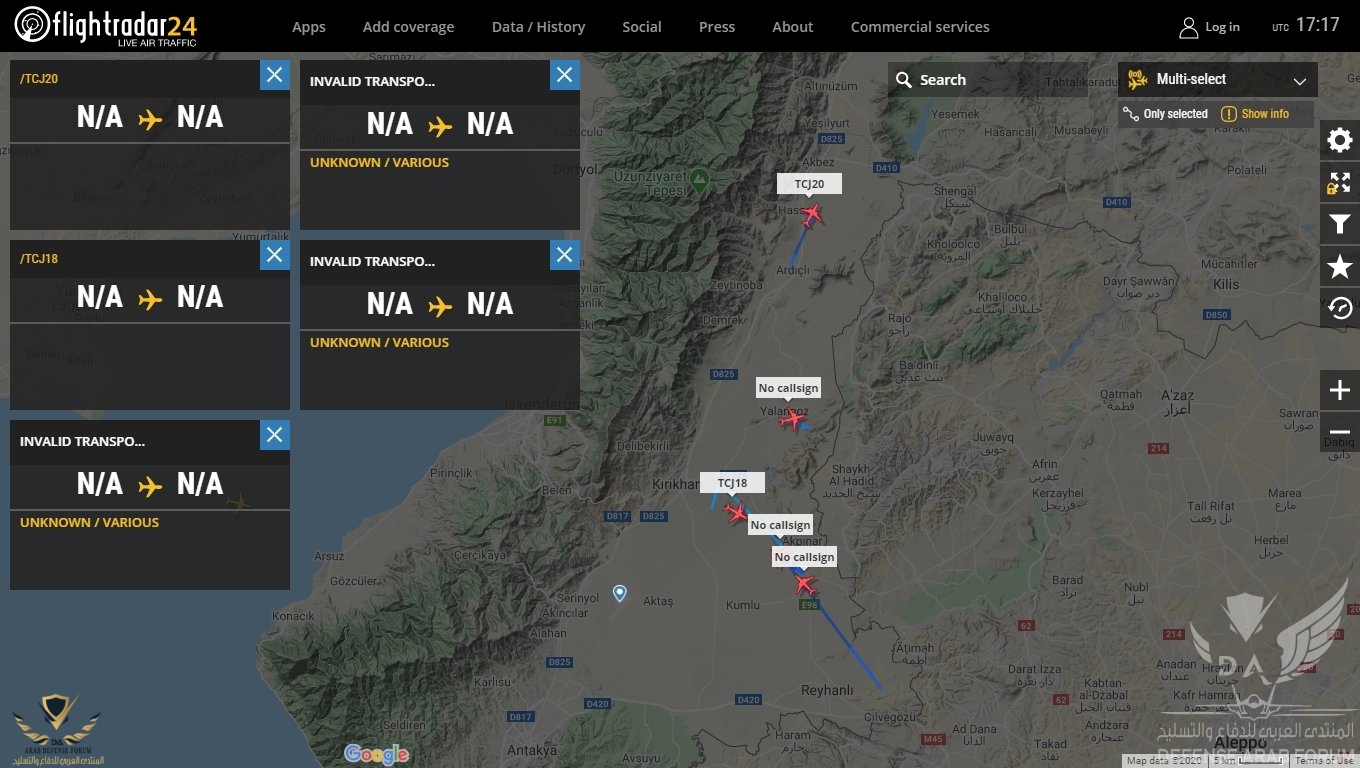Open the Data / History menu
1360x768 pixels.
pyautogui.click(x=538, y=27)
